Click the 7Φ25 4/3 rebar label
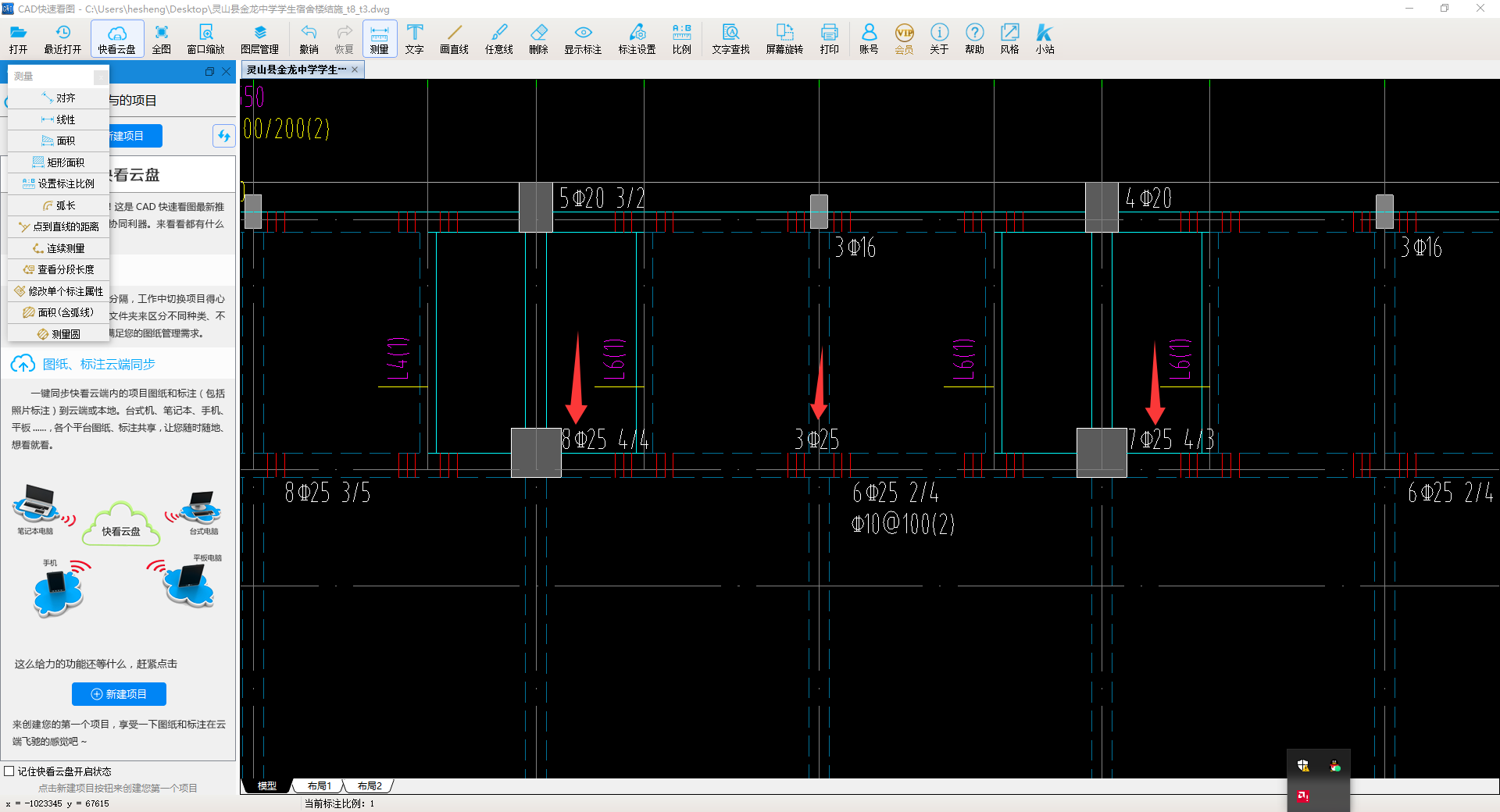The width and height of the screenshot is (1500, 812). [1171, 440]
